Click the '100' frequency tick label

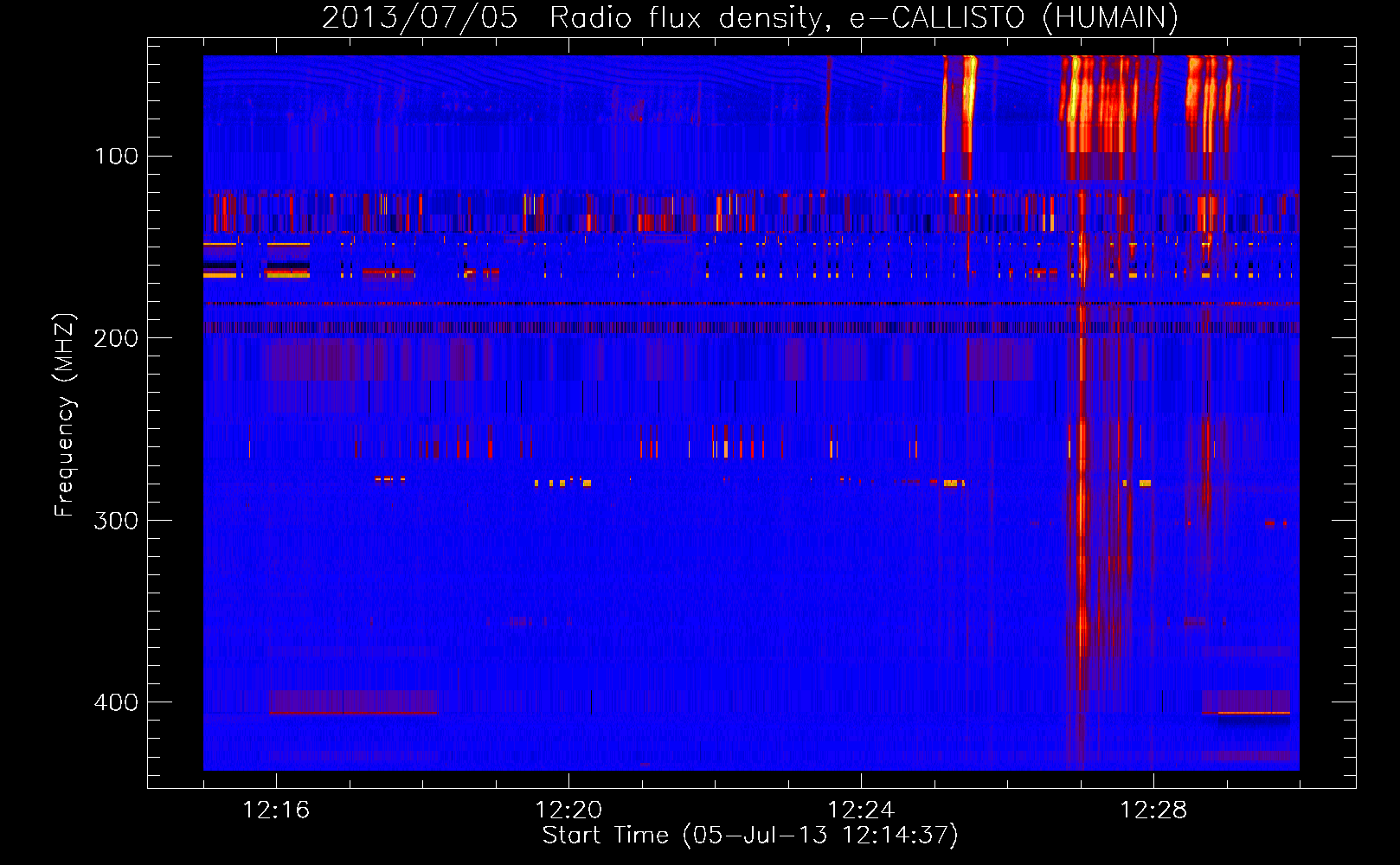tap(116, 156)
